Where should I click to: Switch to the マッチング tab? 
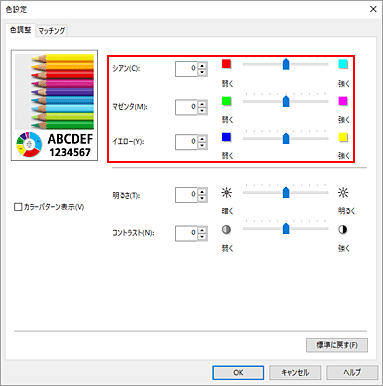click(x=52, y=31)
